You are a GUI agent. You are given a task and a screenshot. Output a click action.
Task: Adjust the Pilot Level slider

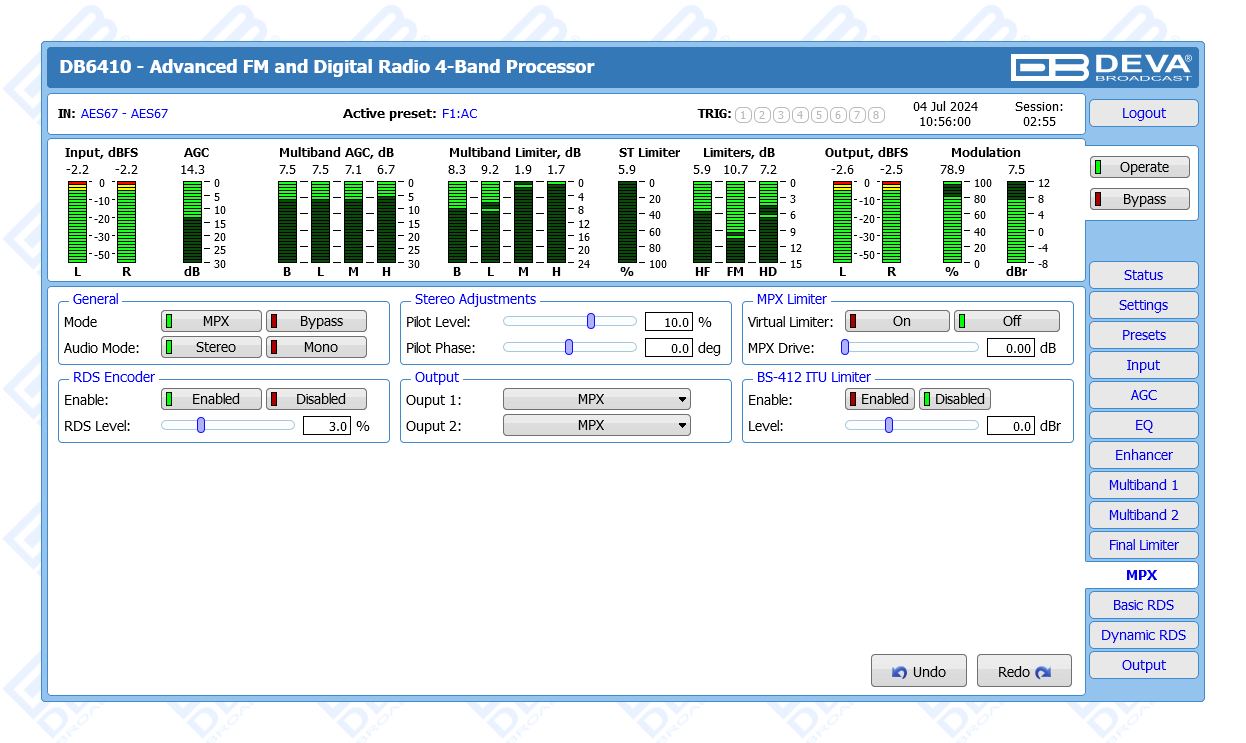pyautogui.click(x=591, y=322)
